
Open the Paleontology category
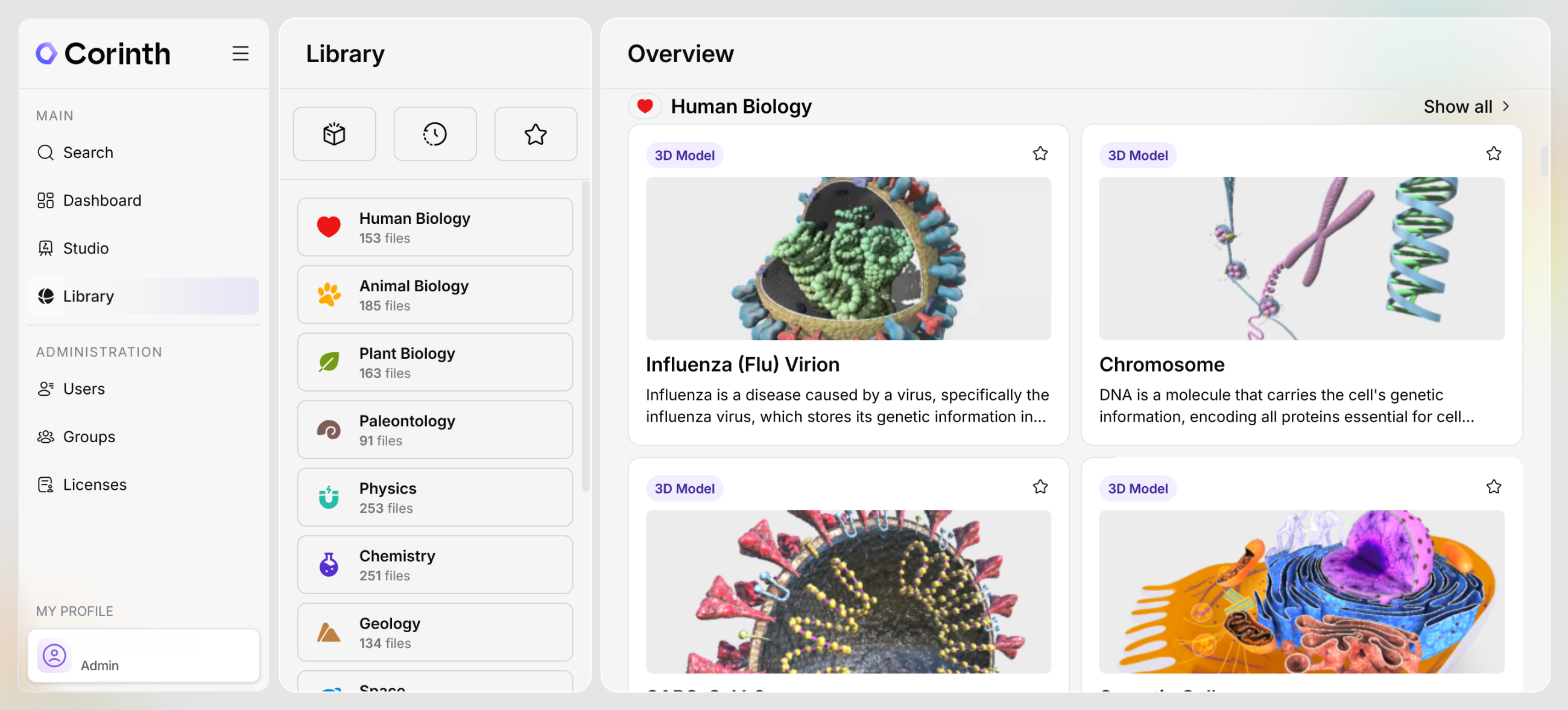pos(435,430)
